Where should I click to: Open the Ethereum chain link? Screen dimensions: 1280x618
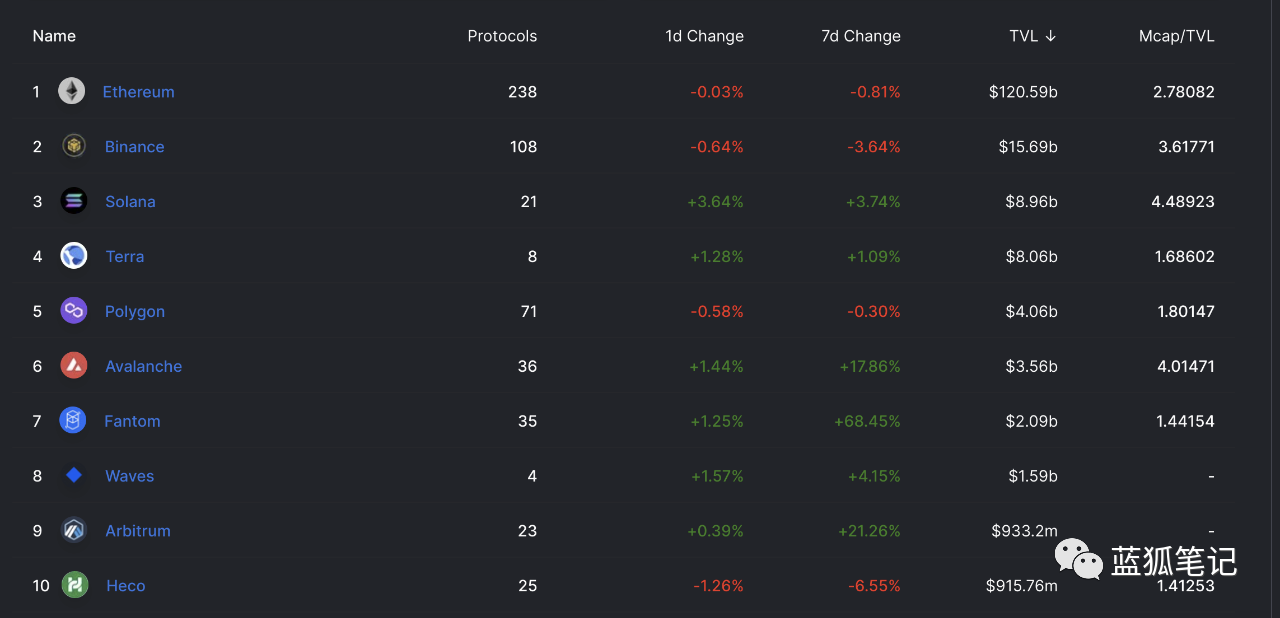pyautogui.click(x=138, y=91)
